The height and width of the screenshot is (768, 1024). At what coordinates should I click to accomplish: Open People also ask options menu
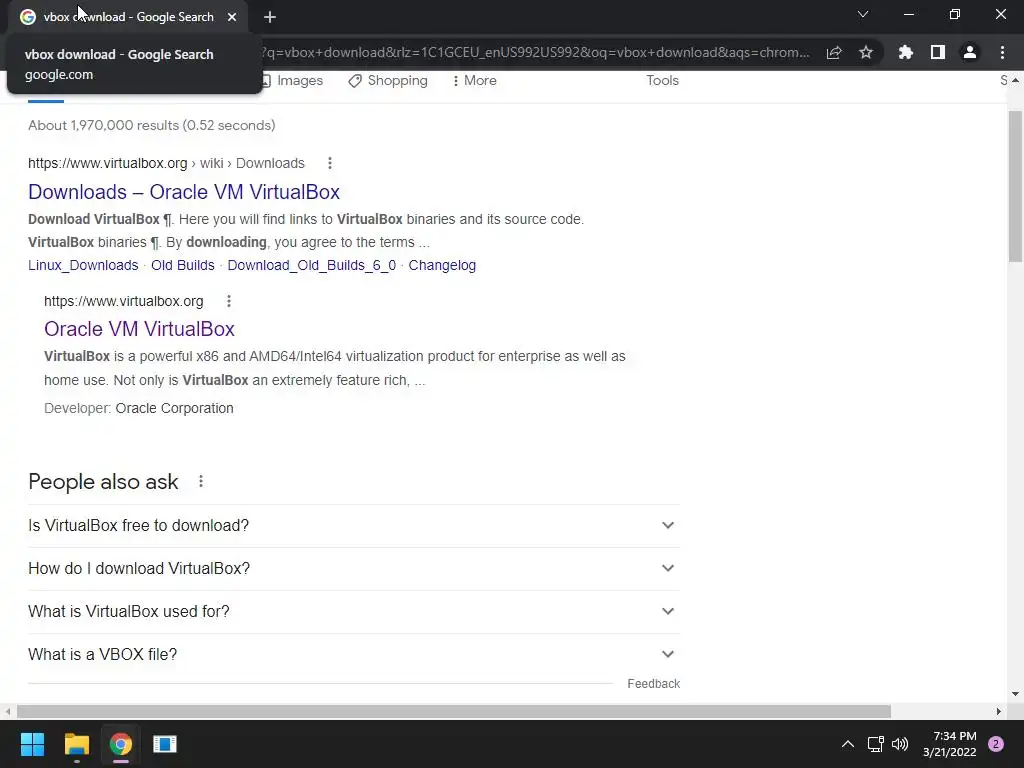(201, 481)
